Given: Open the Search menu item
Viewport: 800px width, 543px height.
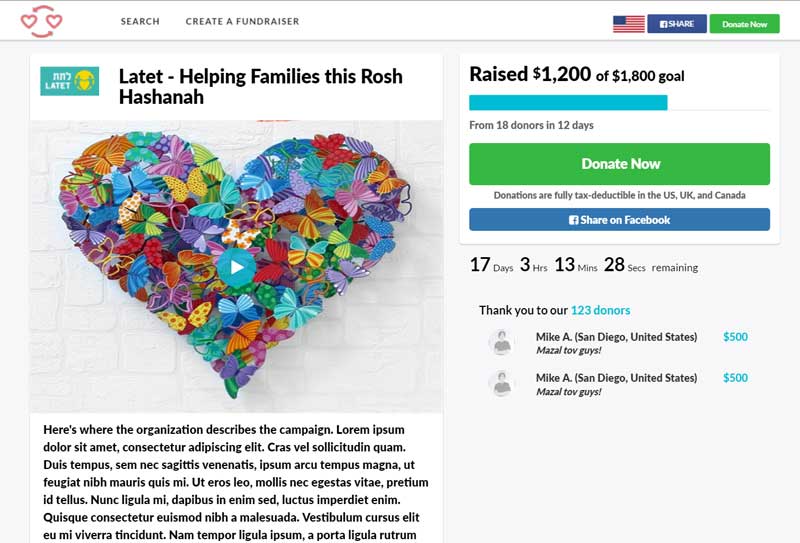Looking at the screenshot, I should (x=140, y=21).
